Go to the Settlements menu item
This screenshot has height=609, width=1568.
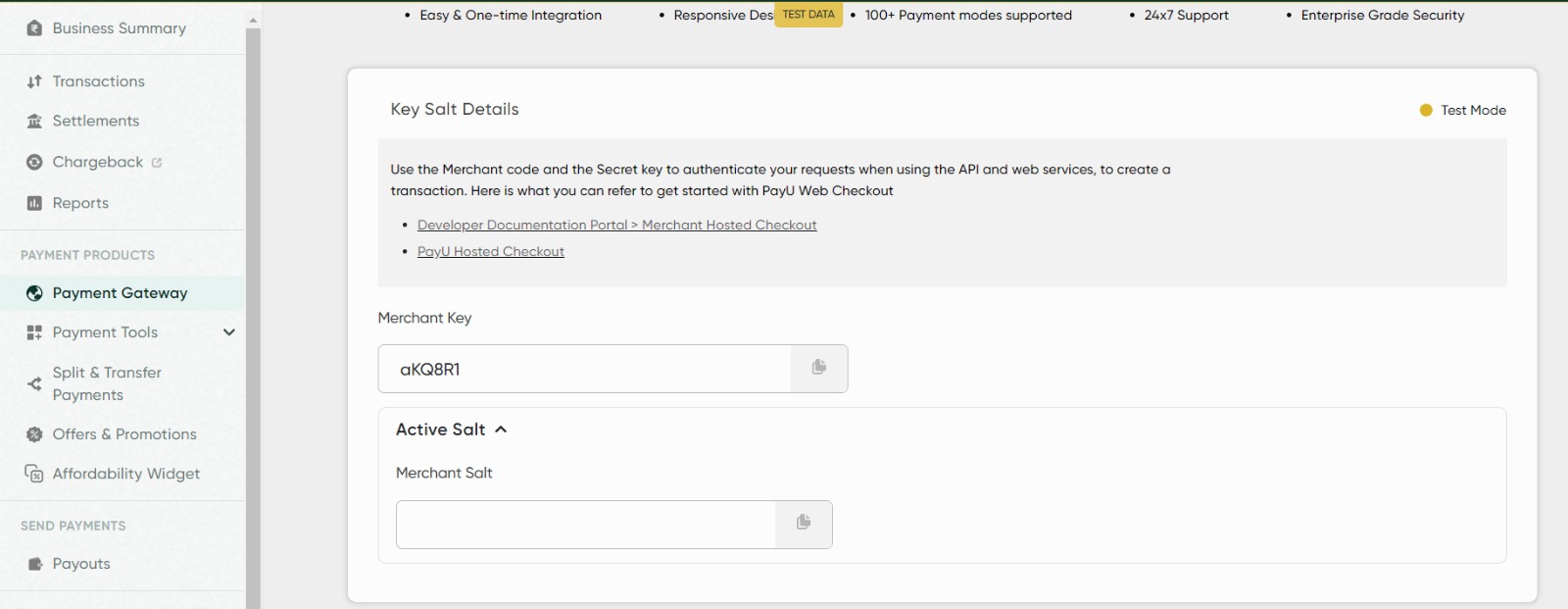click(x=96, y=121)
